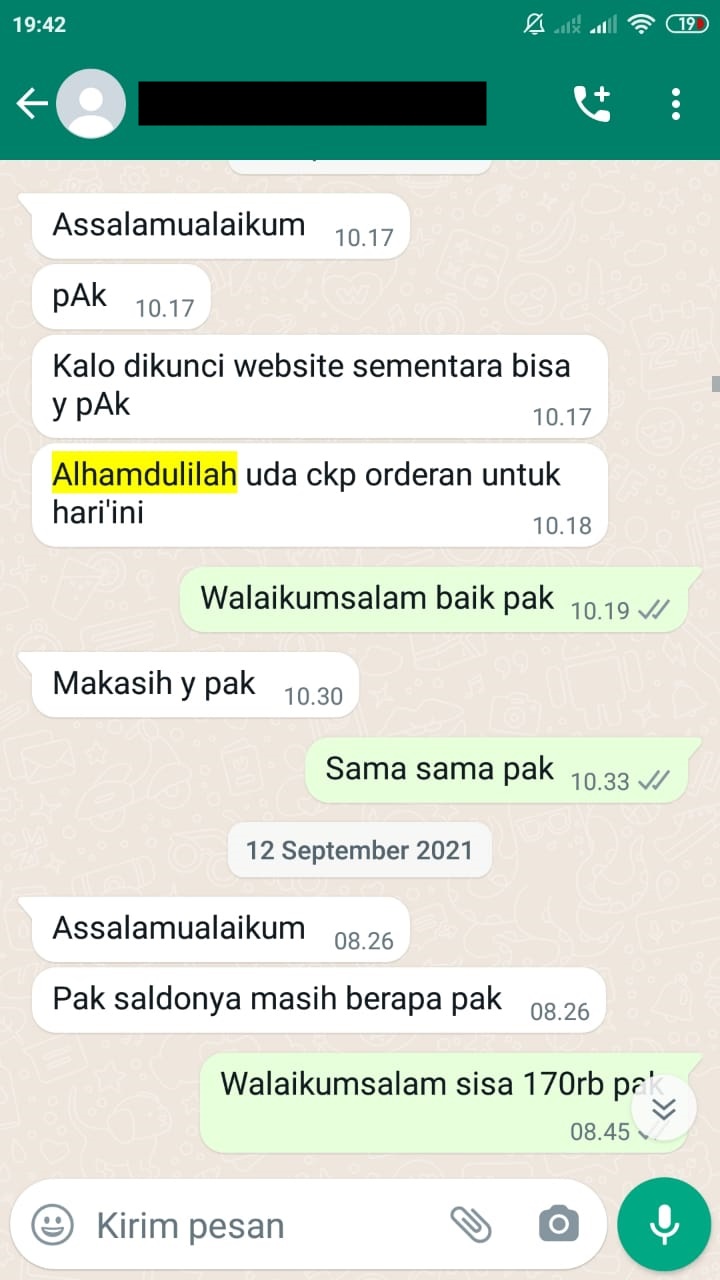Tap the back arrow to leave chat
Screen dimensions: 720x1280
(32, 103)
